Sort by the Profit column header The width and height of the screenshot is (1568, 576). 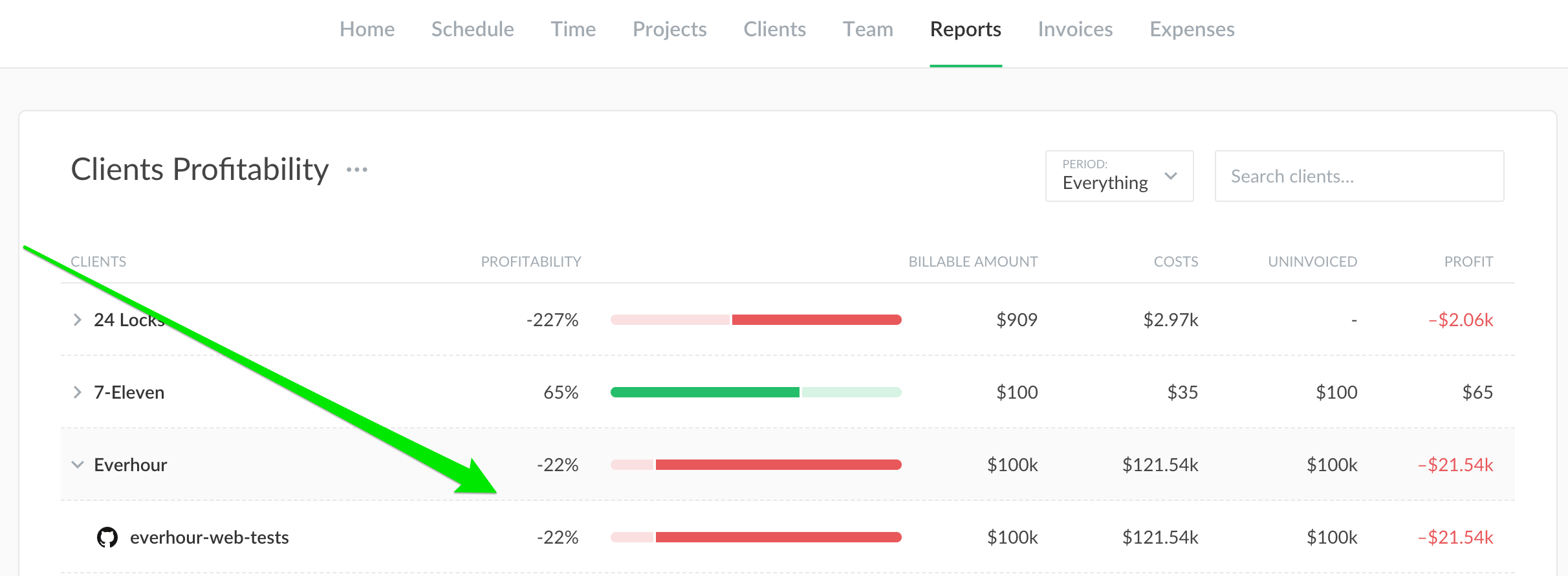click(1468, 261)
